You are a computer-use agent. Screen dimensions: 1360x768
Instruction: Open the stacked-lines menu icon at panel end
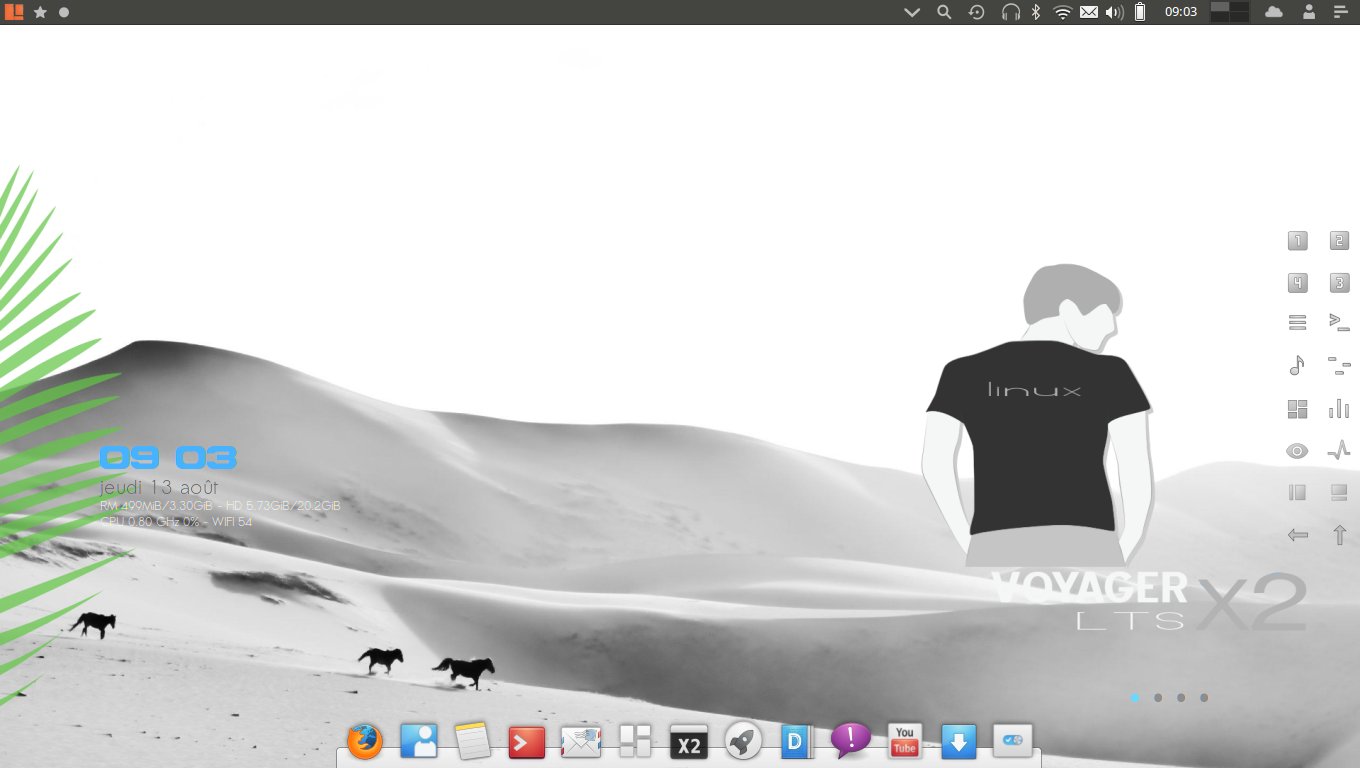(x=1341, y=12)
